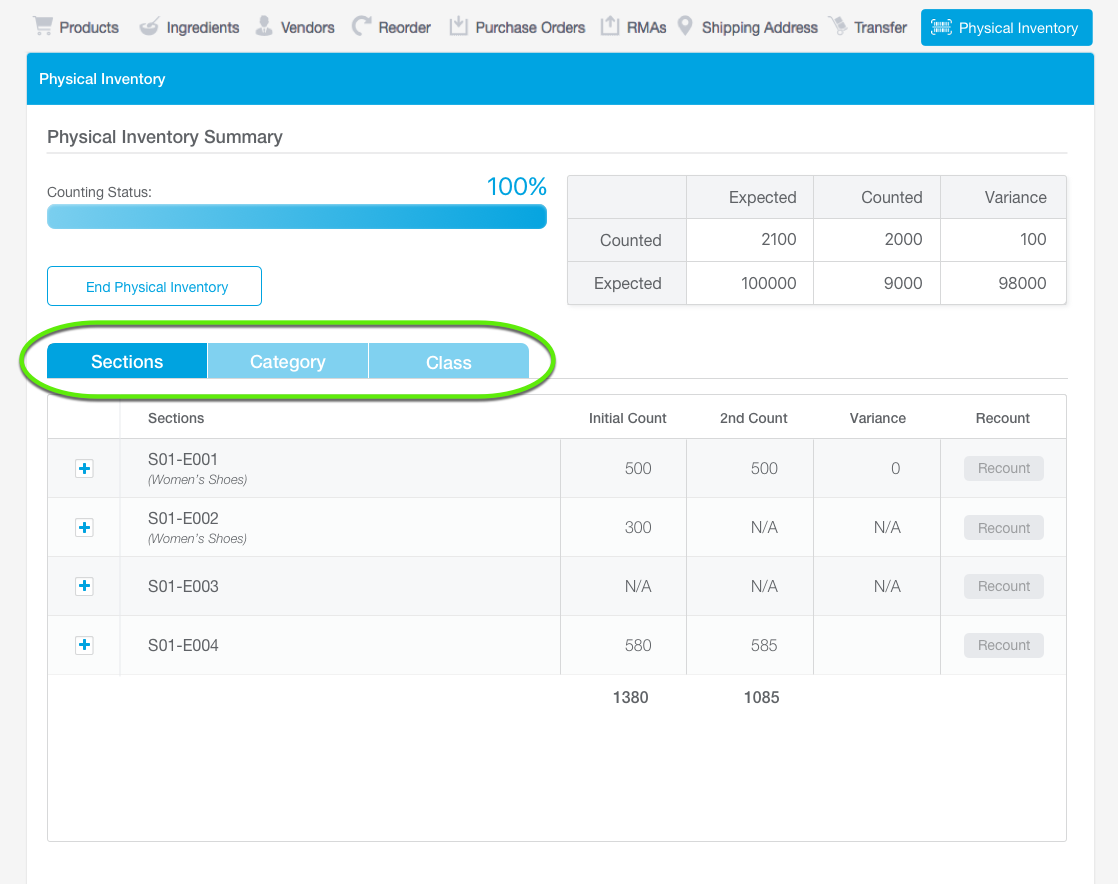
Task: Recount section S01-E004
Action: [x=1003, y=645]
